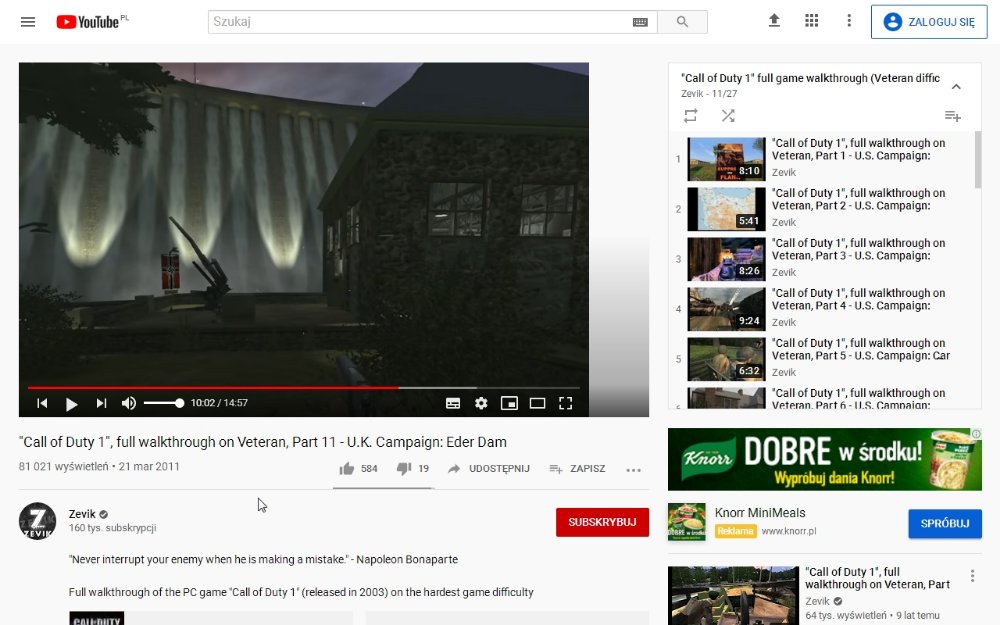1000x625 pixels.
Task: Click Udostępnij to share the video
Action: tap(489, 469)
